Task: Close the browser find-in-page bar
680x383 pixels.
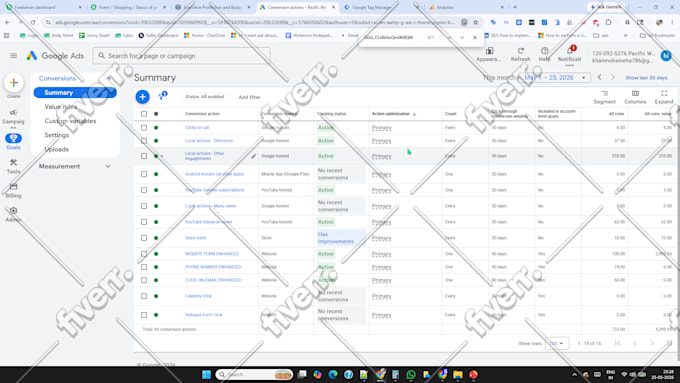Action: click(x=475, y=38)
